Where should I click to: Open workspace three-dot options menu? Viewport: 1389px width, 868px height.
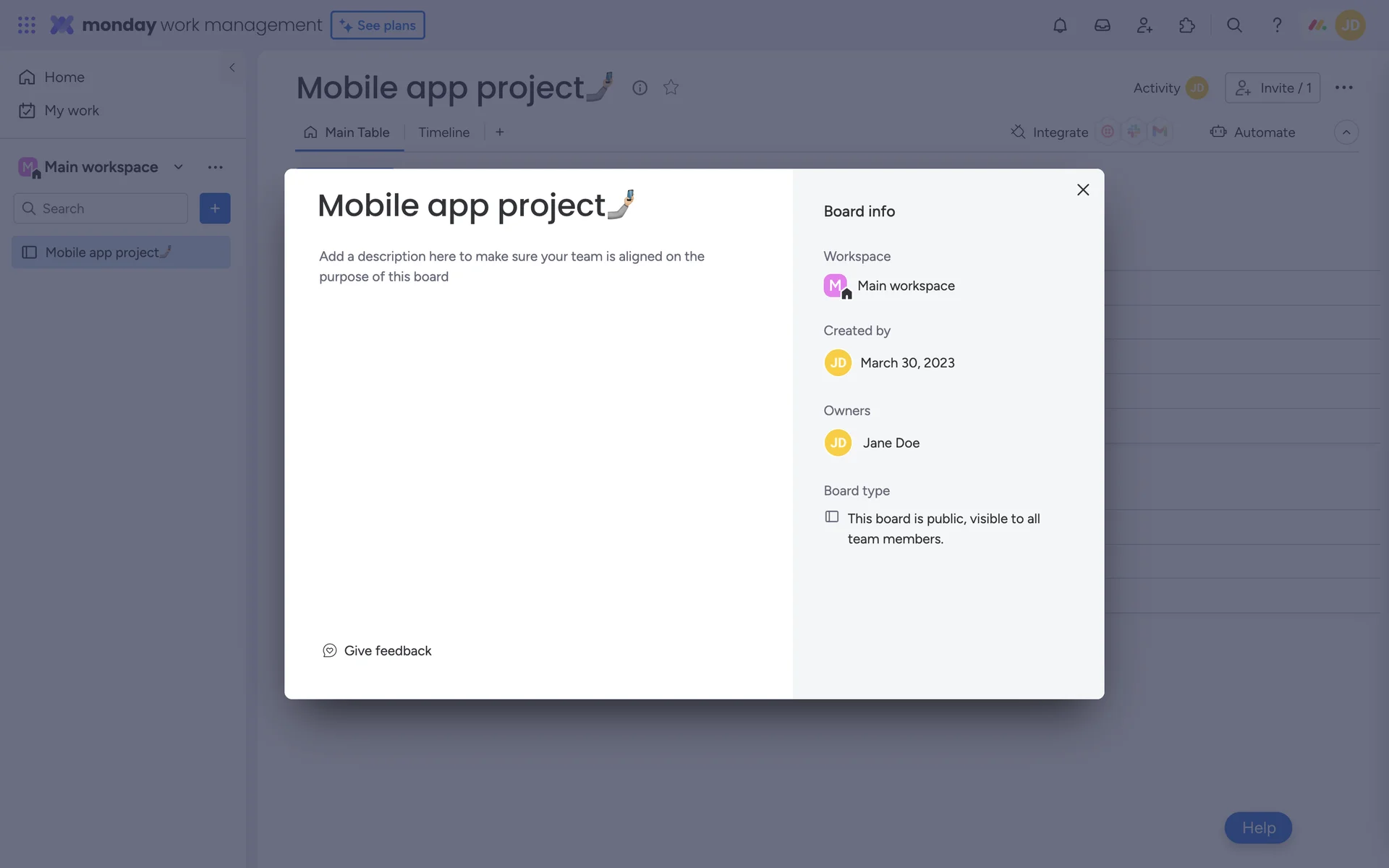215,167
